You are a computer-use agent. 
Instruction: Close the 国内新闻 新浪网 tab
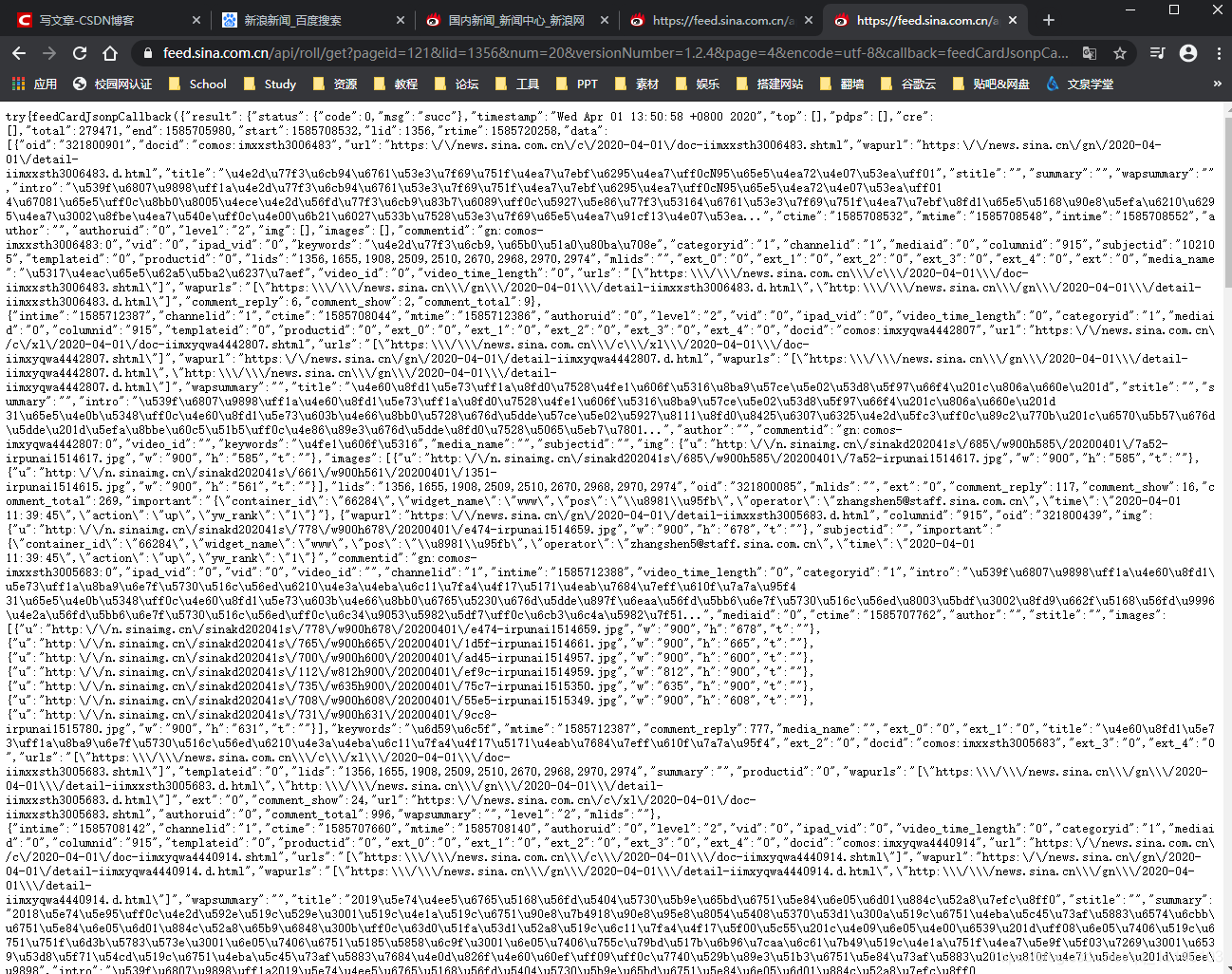pos(605,20)
